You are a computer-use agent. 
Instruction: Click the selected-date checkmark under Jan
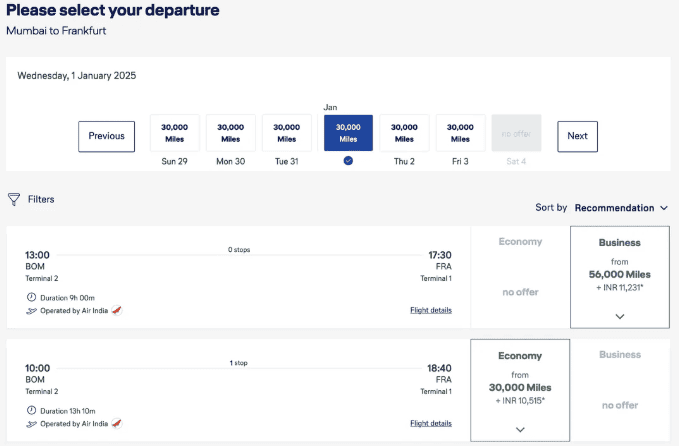pyautogui.click(x=348, y=160)
